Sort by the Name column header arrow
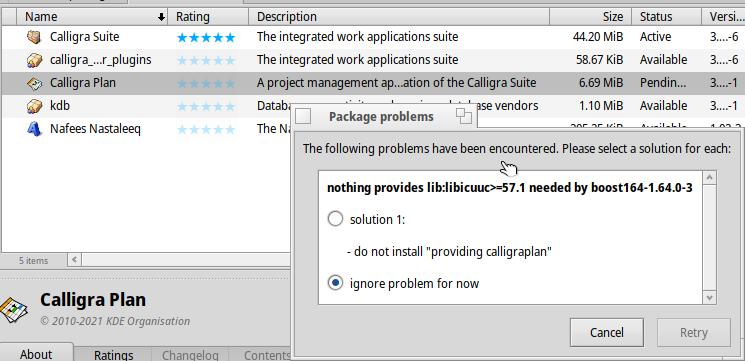This screenshot has width=745, height=361. pos(161,17)
